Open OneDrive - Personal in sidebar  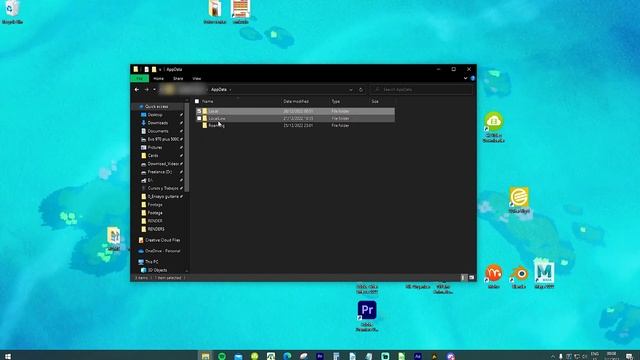(x=162, y=251)
